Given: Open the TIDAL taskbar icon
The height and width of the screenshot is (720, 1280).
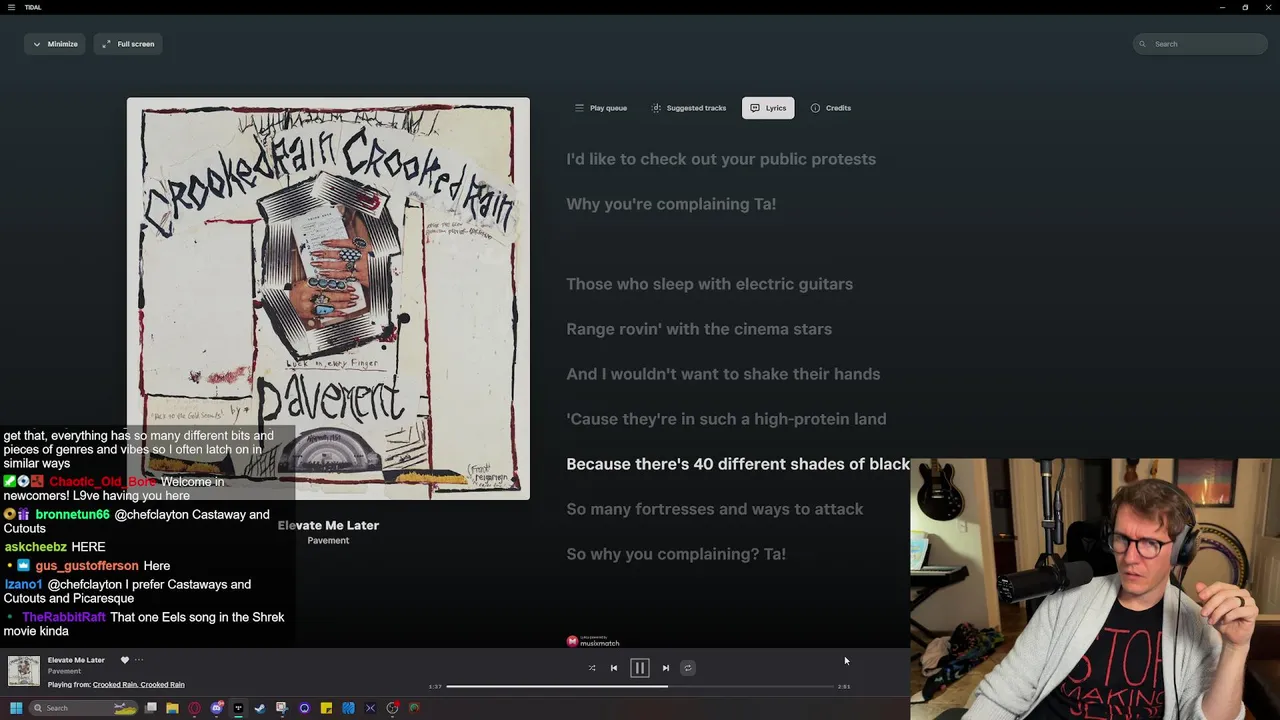Looking at the screenshot, I should pos(238,708).
